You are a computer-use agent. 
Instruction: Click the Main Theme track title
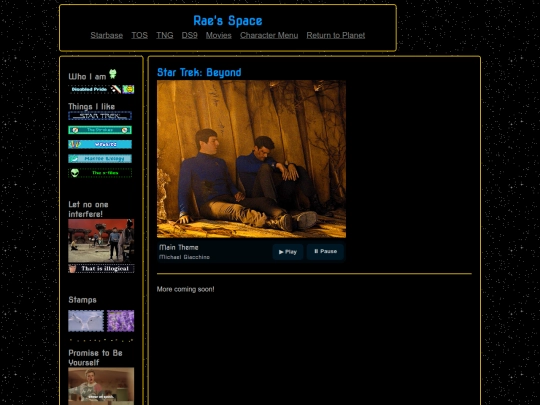coord(179,247)
